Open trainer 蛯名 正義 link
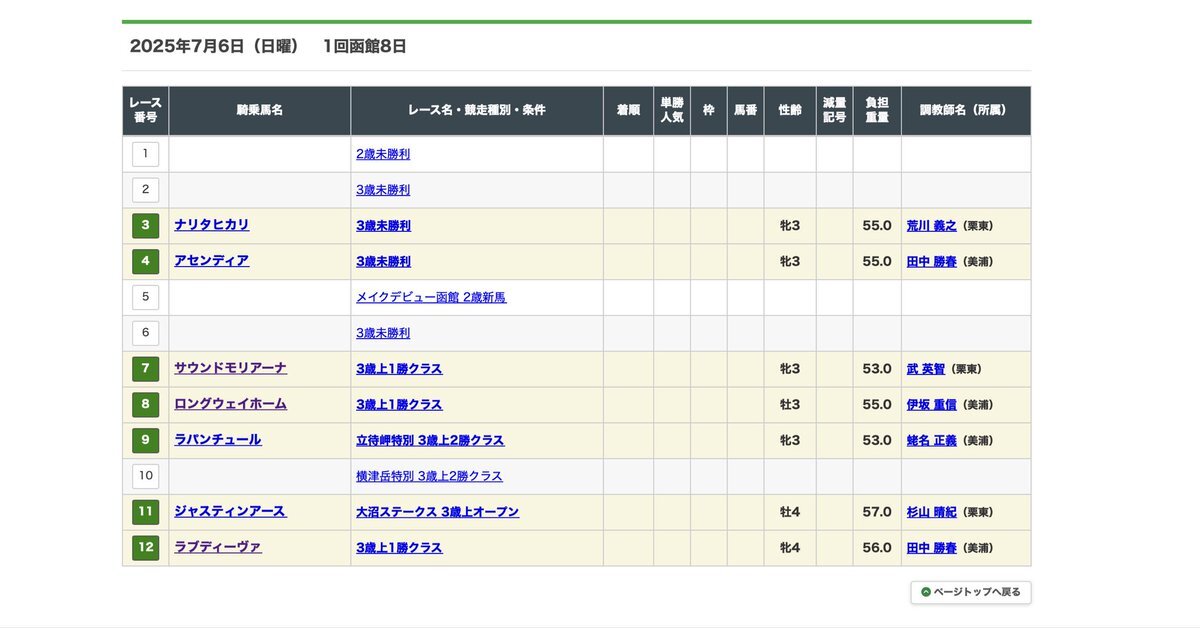 click(932, 440)
